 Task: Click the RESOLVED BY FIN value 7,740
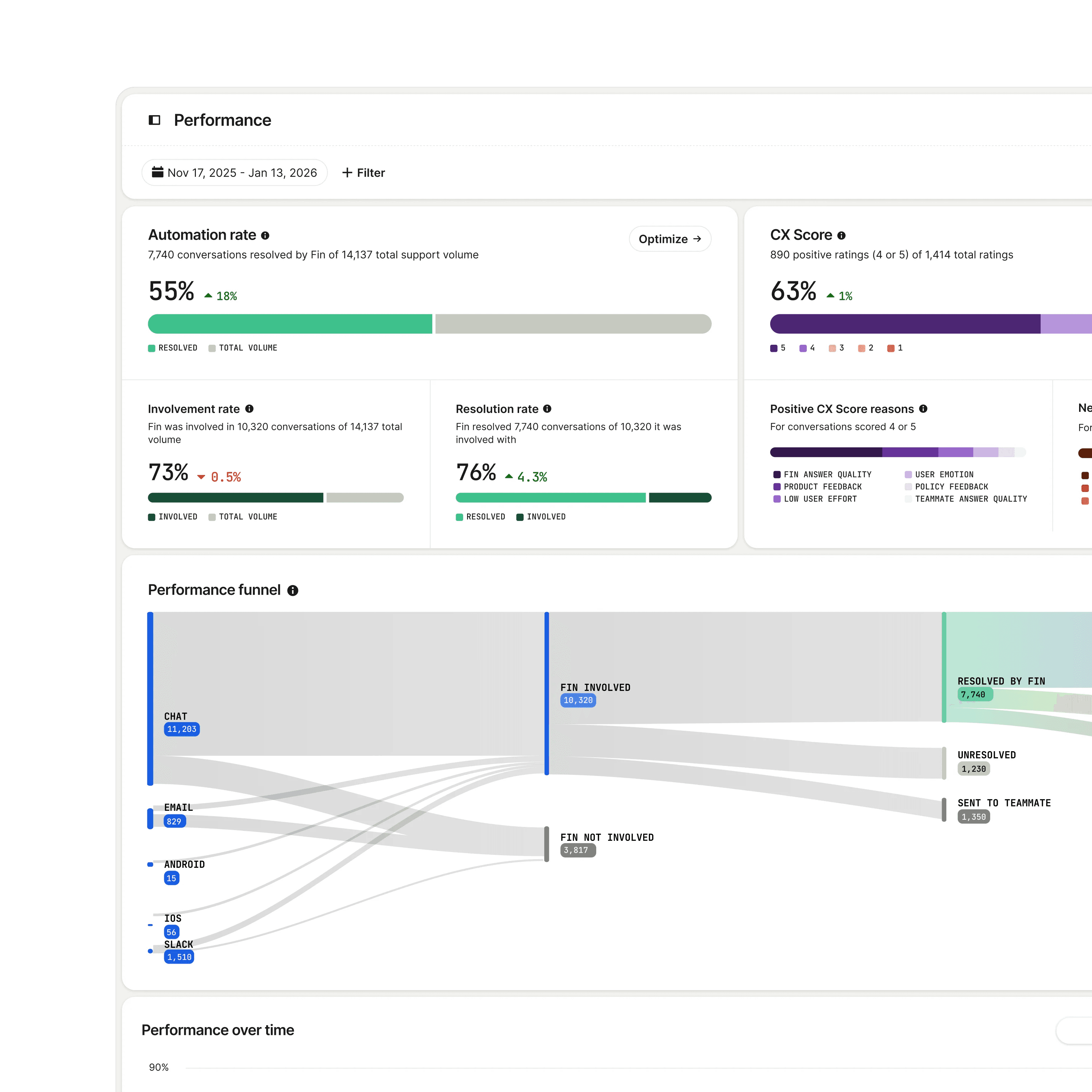click(975, 695)
